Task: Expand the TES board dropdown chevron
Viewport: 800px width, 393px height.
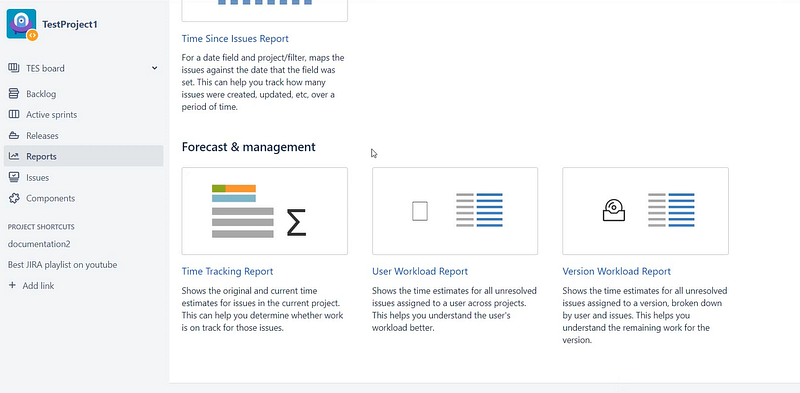Action: click(155, 68)
